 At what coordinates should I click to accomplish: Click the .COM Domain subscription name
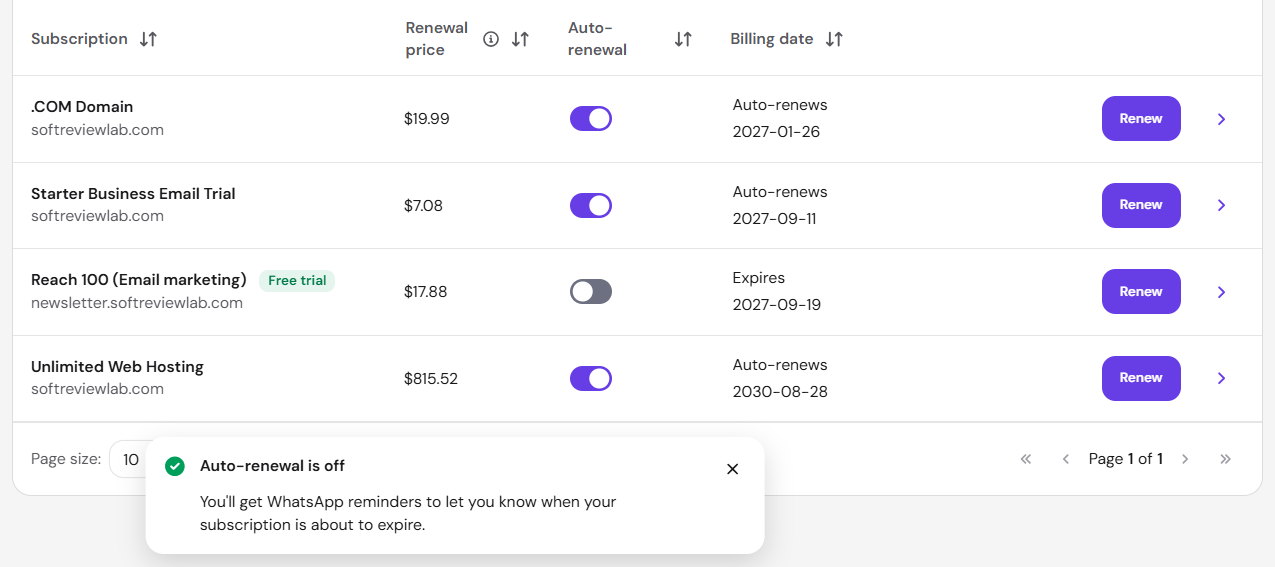tap(82, 107)
